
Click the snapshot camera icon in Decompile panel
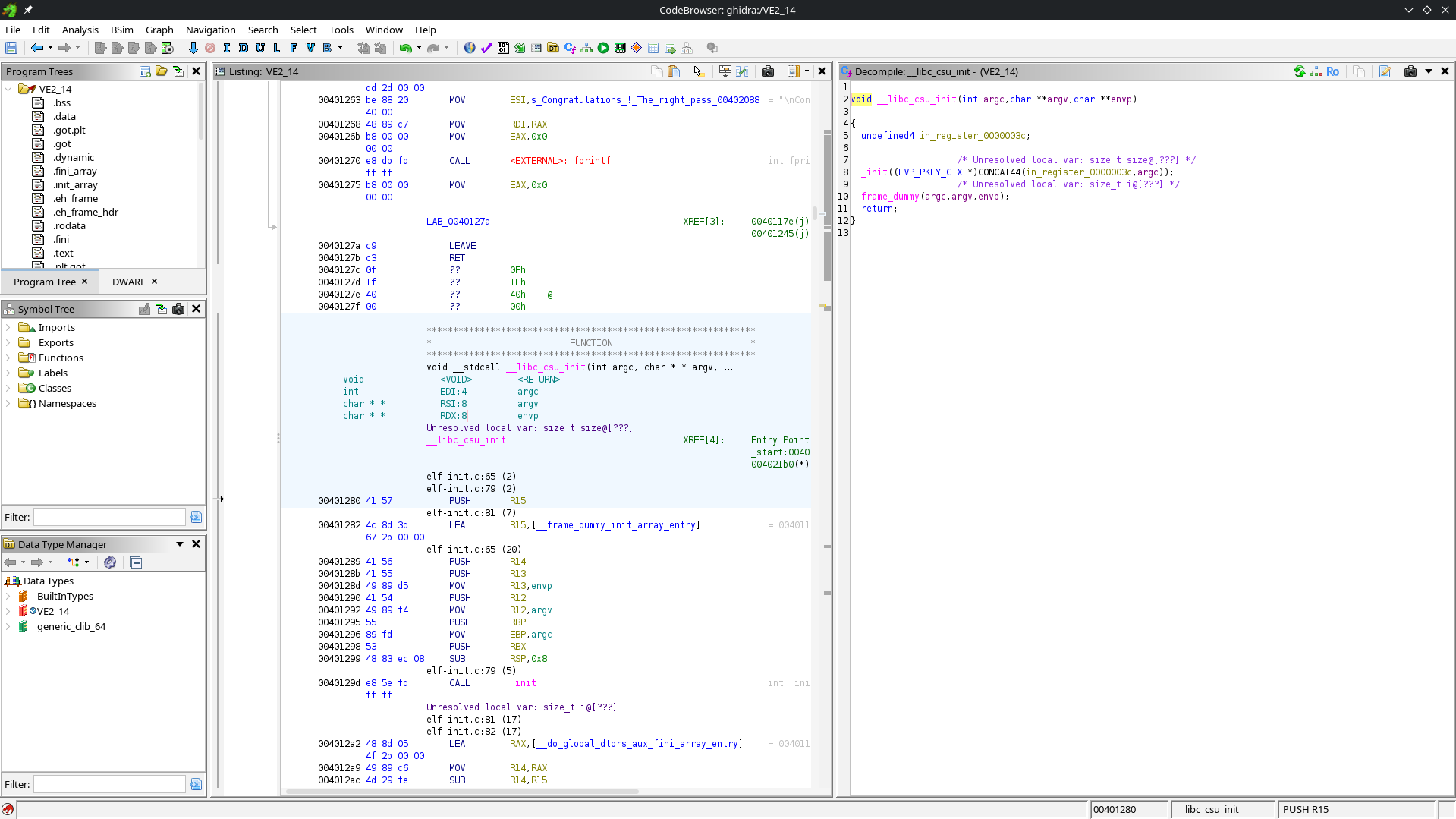pyautogui.click(x=1410, y=71)
